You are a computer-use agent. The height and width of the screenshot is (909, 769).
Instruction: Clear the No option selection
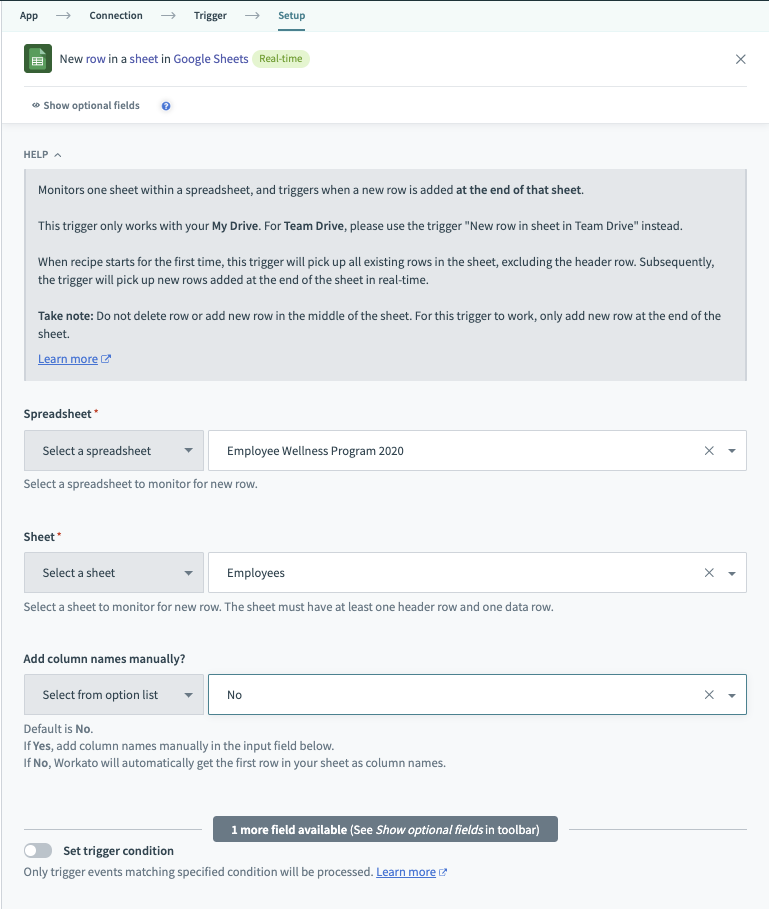click(709, 695)
